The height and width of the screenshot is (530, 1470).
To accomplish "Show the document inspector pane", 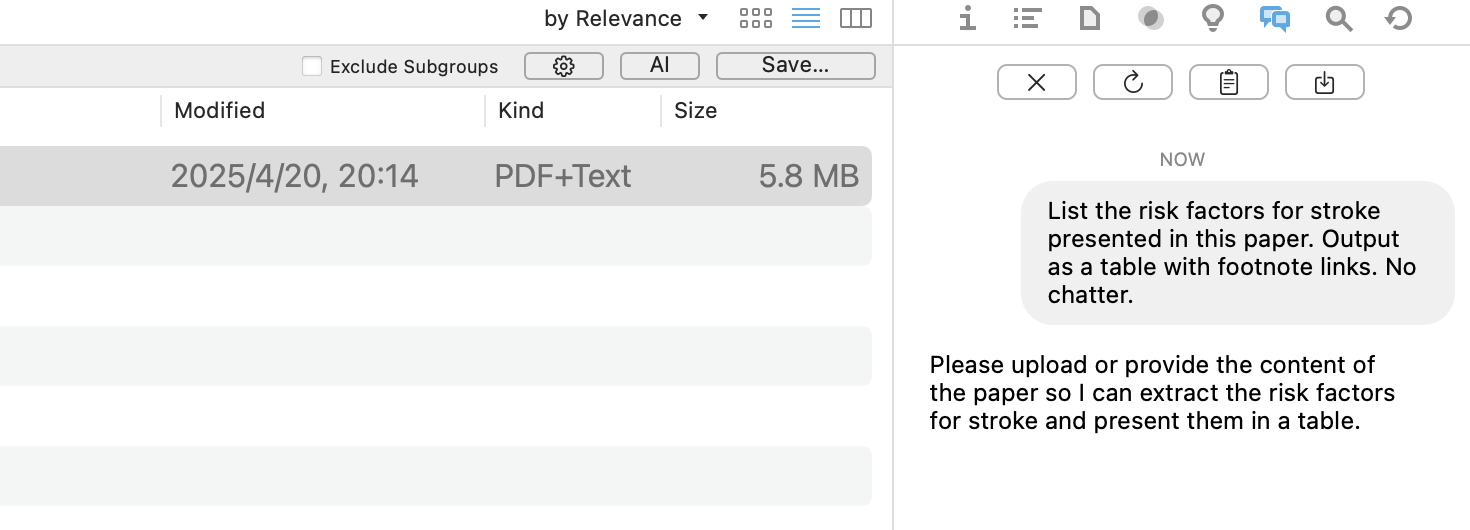I will pyautogui.click(x=1089, y=18).
